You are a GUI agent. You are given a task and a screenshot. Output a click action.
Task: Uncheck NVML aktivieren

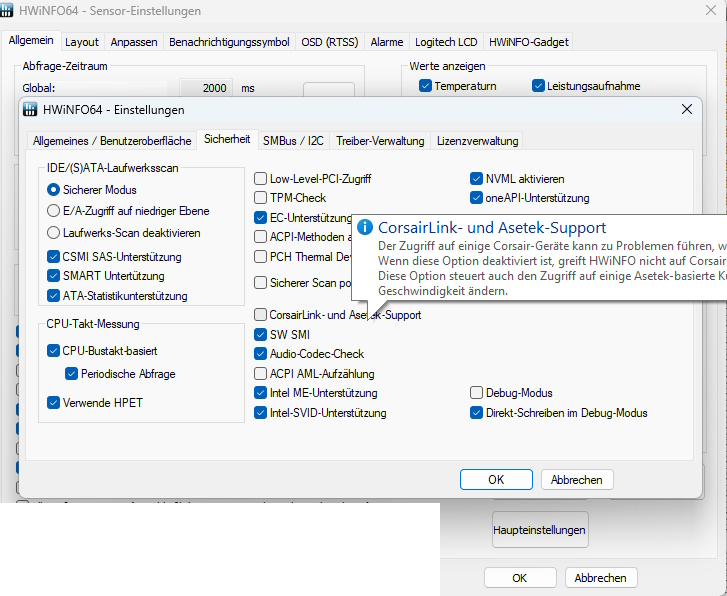476,179
